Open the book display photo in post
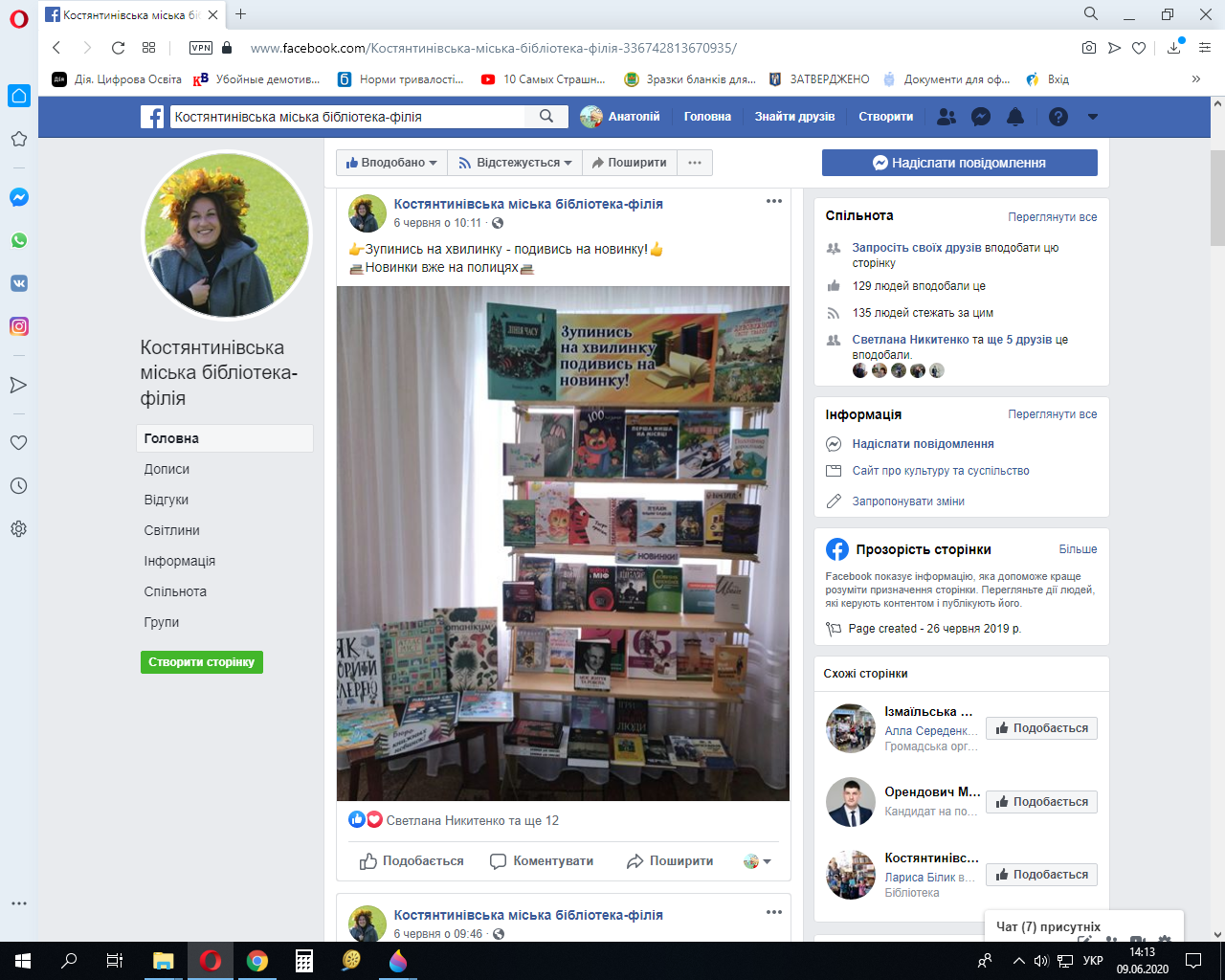1225x980 pixels. point(563,544)
